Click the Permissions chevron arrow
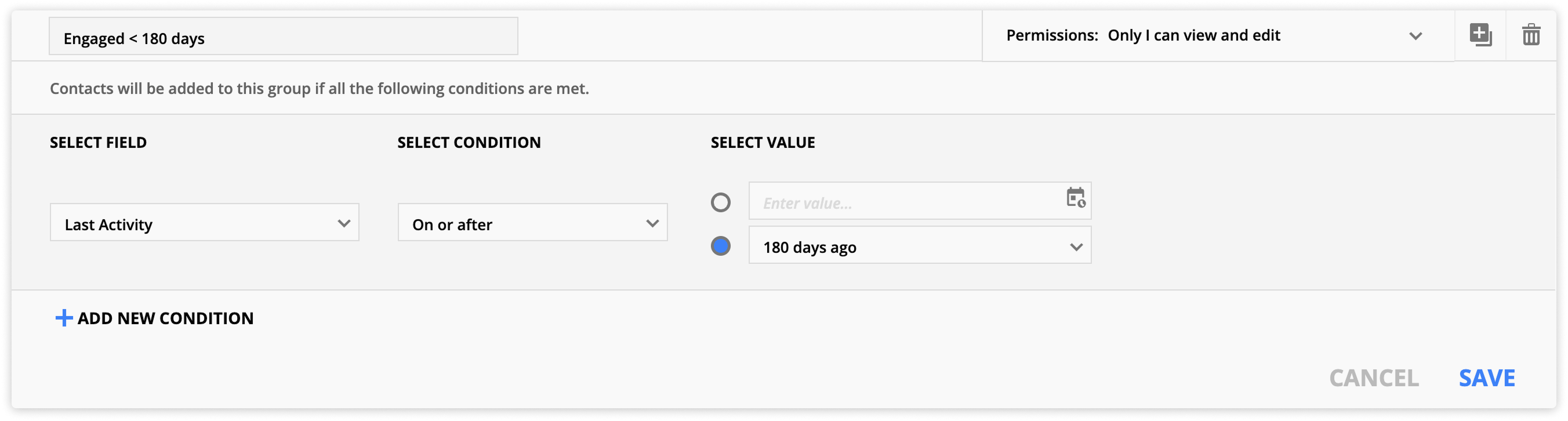Image resolution: width=1568 pixels, height=421 pixels. click(x=1415, y=36)
